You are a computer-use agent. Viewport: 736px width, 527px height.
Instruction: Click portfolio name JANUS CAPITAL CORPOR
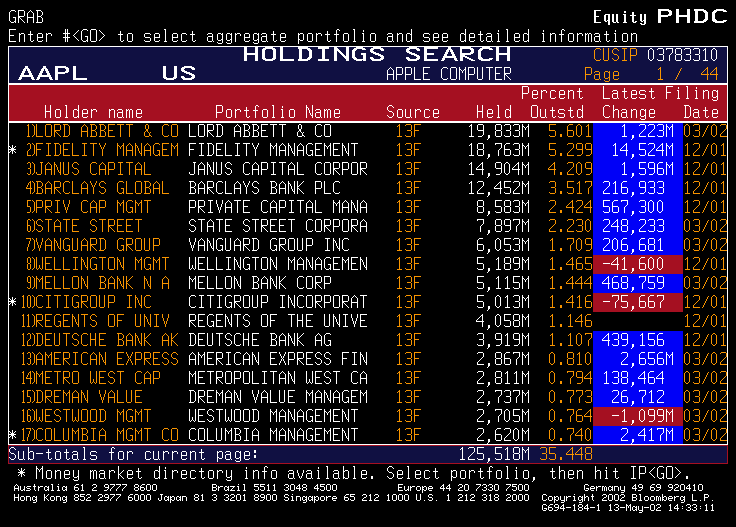pos(278,169)
